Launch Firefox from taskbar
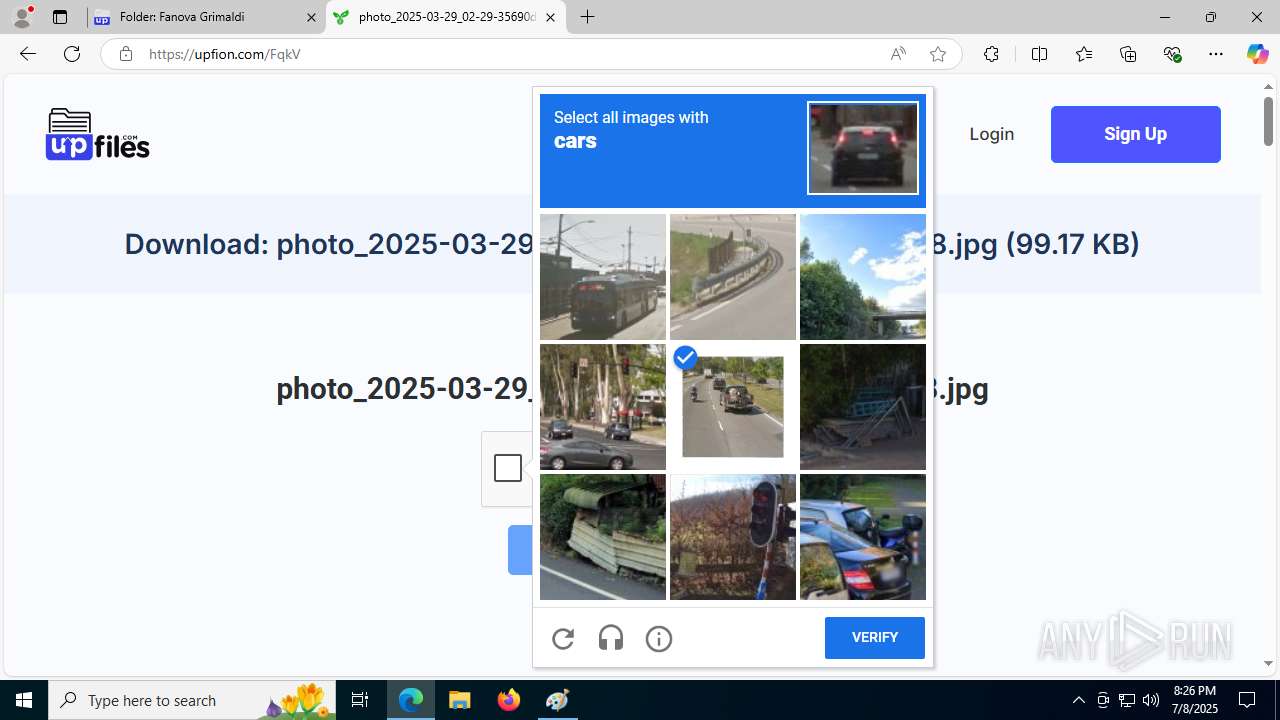This screenshot has height=720, width=1280. [x=509, y=700]
